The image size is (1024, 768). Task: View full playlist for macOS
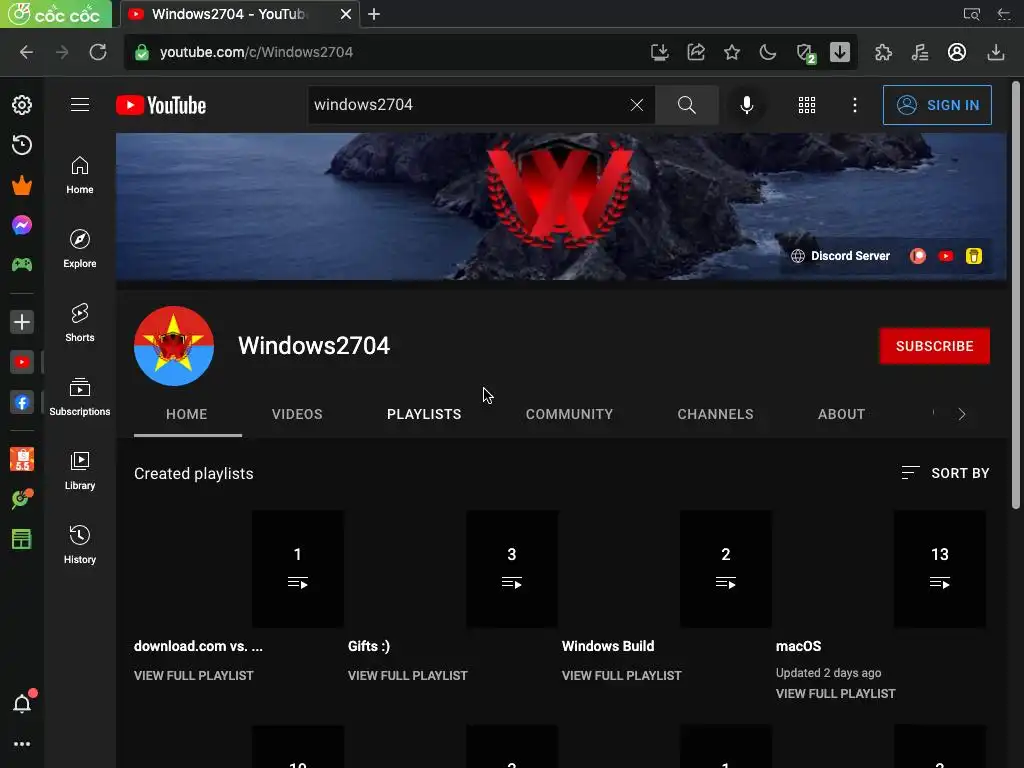[x=835, y=694]
